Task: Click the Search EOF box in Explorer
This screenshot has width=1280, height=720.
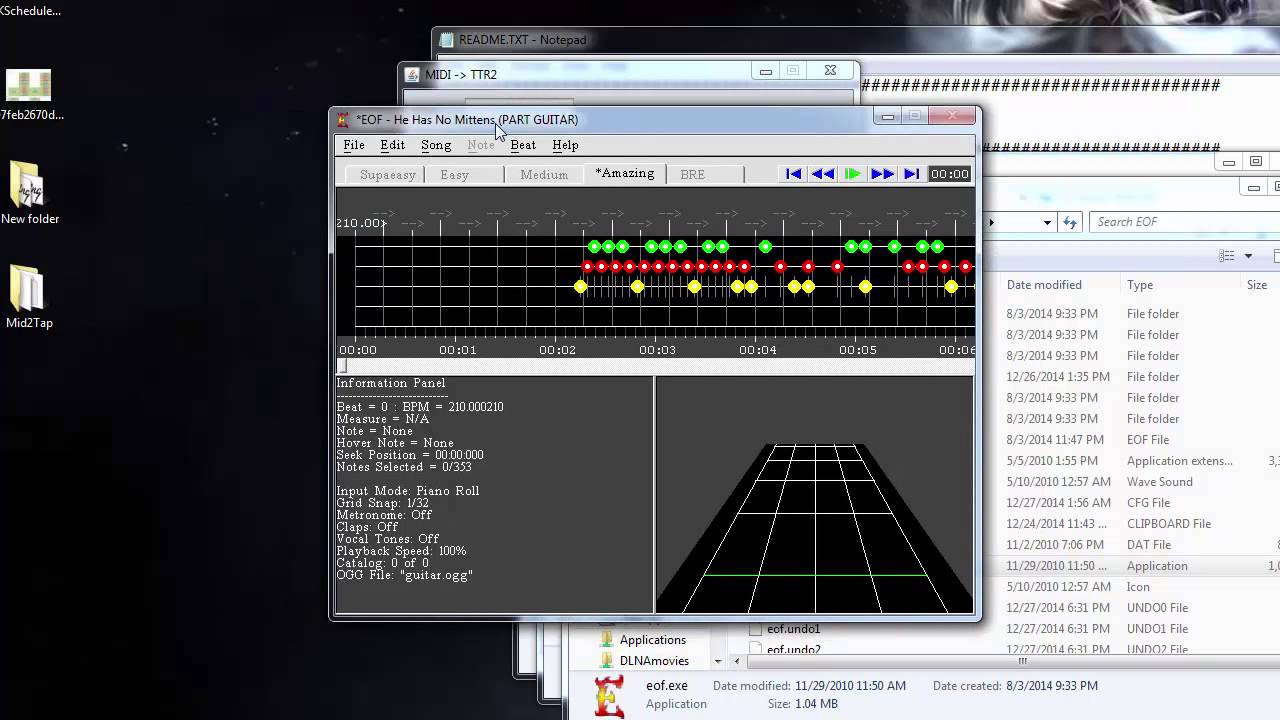Action: tap(1184, 222)
